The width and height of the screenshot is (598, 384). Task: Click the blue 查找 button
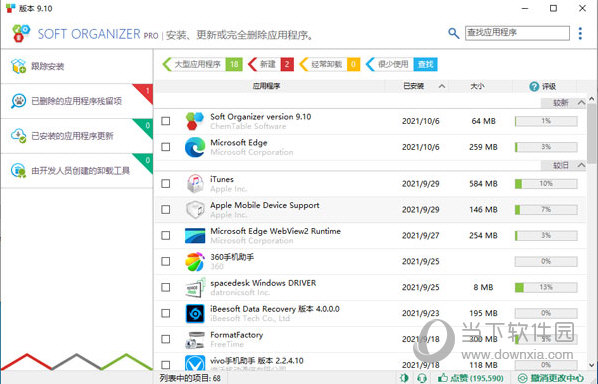pyautogui.click(x=425, y=64)
